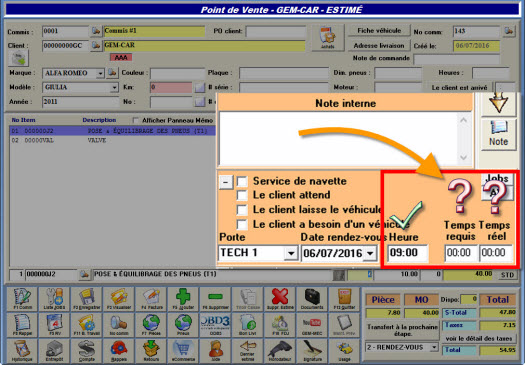
Task: Tick the Le client attend checkbox
Action: (x=242, y=195)
